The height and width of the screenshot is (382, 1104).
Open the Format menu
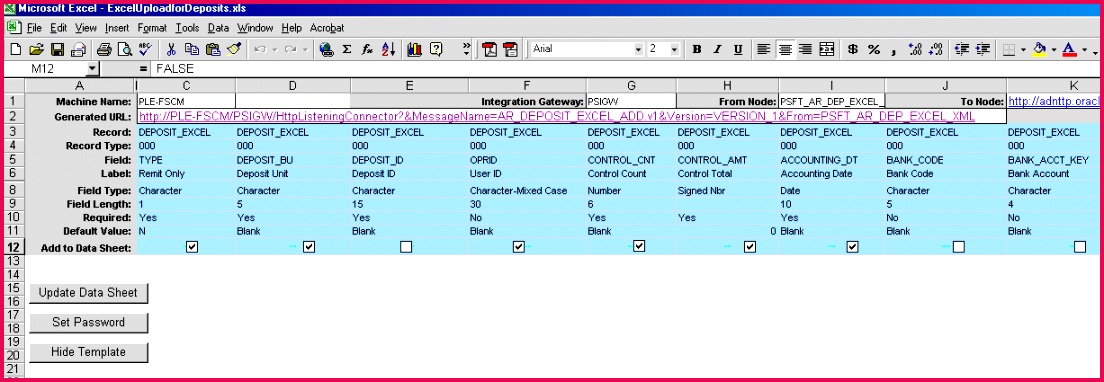tap(152, 28)
